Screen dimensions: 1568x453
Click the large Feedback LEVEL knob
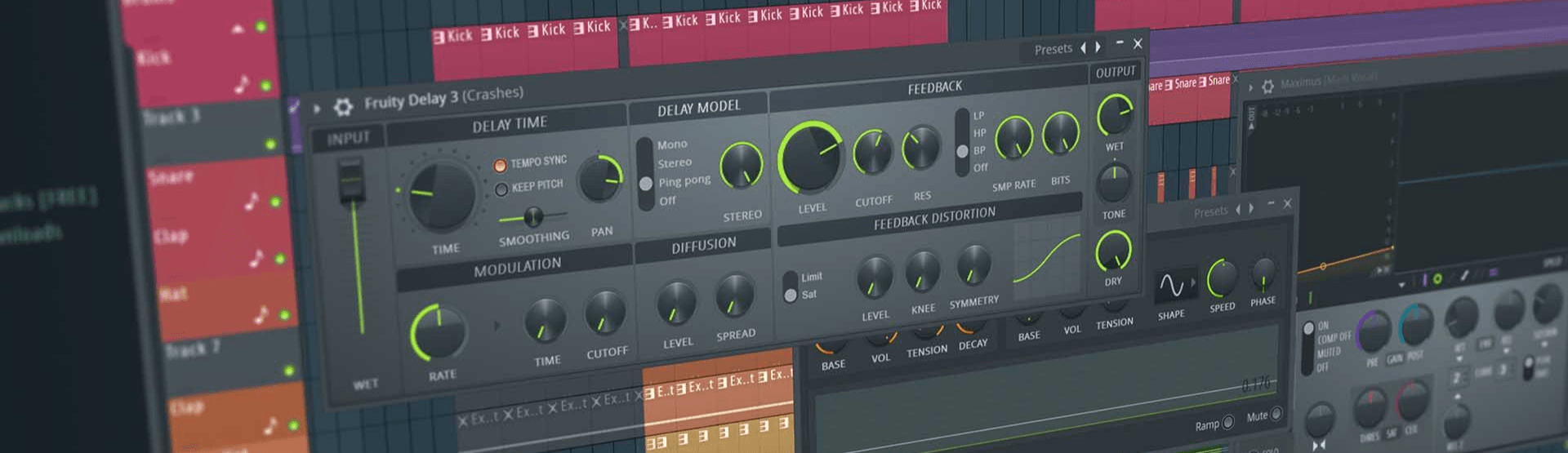tap(811, 158)
